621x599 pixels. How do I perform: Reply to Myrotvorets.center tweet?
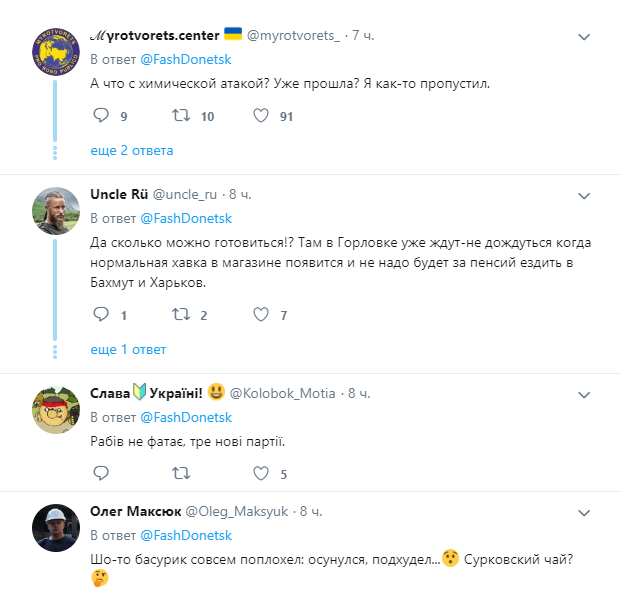pos(100,116)
